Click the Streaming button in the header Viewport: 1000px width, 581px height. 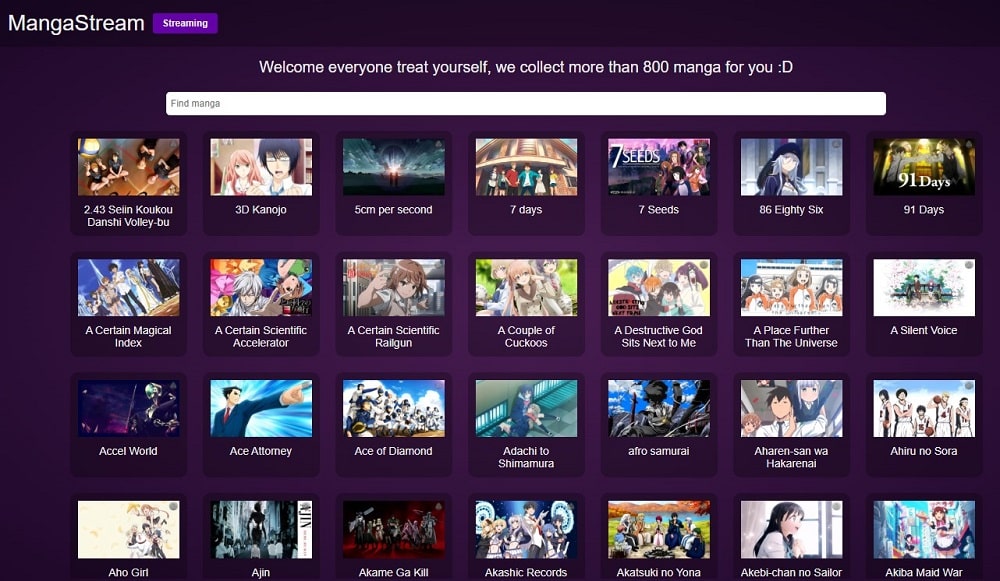185,23
